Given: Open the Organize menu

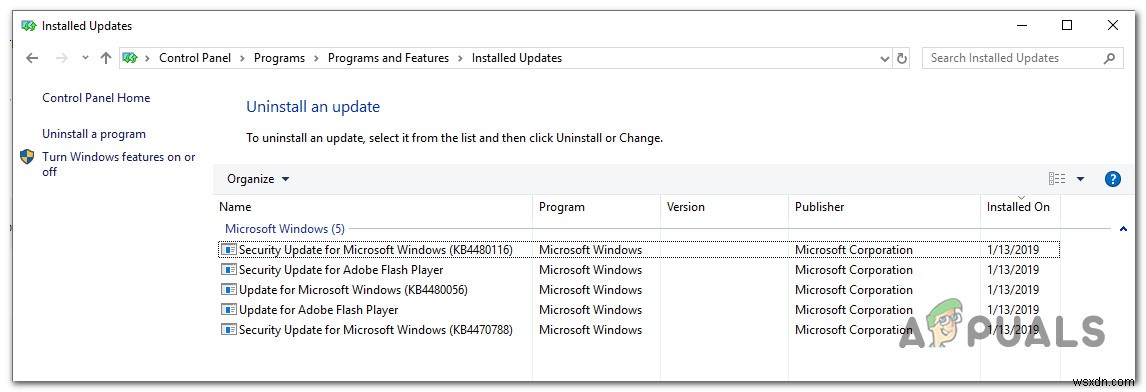Looking at the screenshot, I should 258,179.
